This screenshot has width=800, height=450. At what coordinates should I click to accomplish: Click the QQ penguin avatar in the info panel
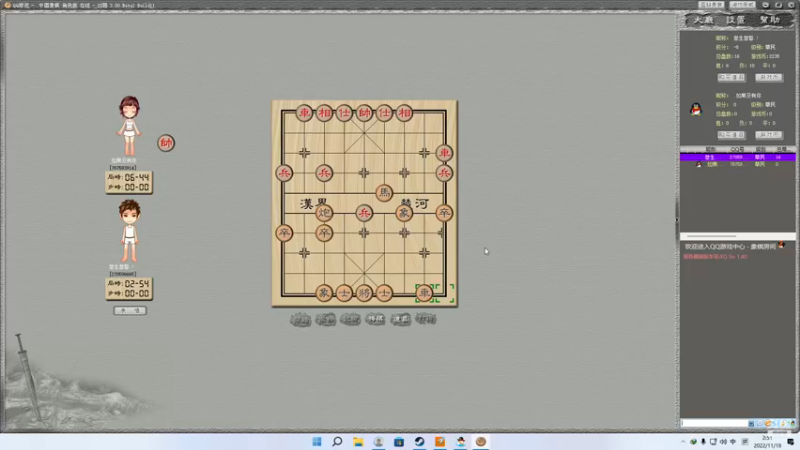click(x=696, y=109)
